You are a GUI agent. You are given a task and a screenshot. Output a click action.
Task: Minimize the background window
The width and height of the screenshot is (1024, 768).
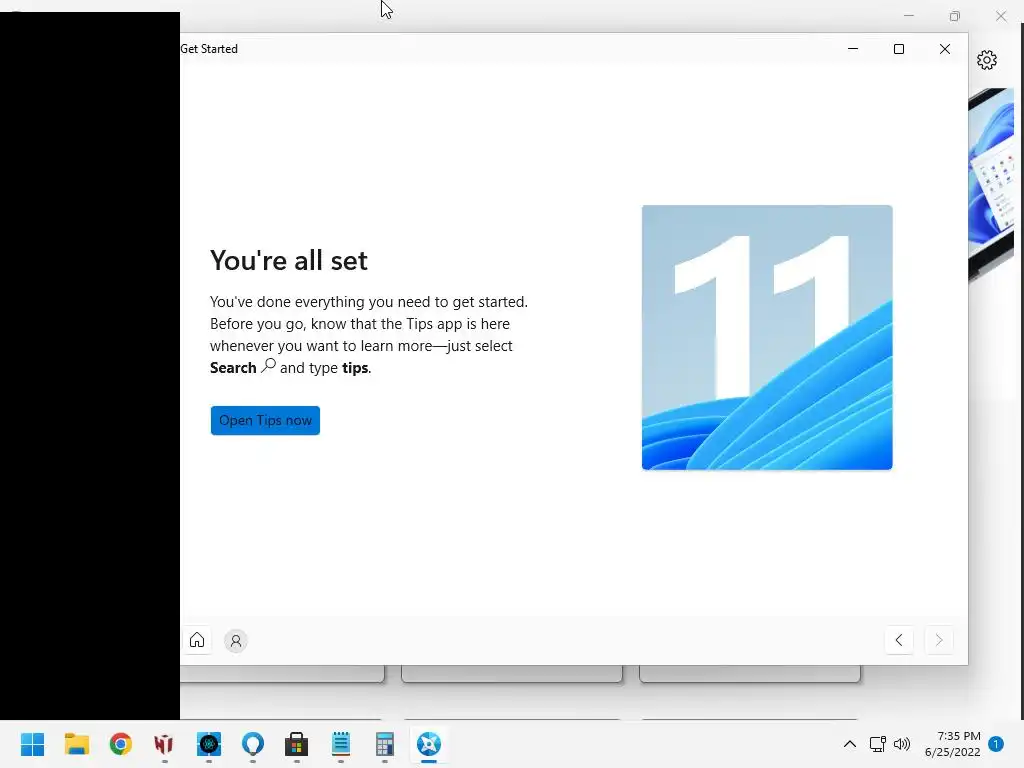click(908, 16)
